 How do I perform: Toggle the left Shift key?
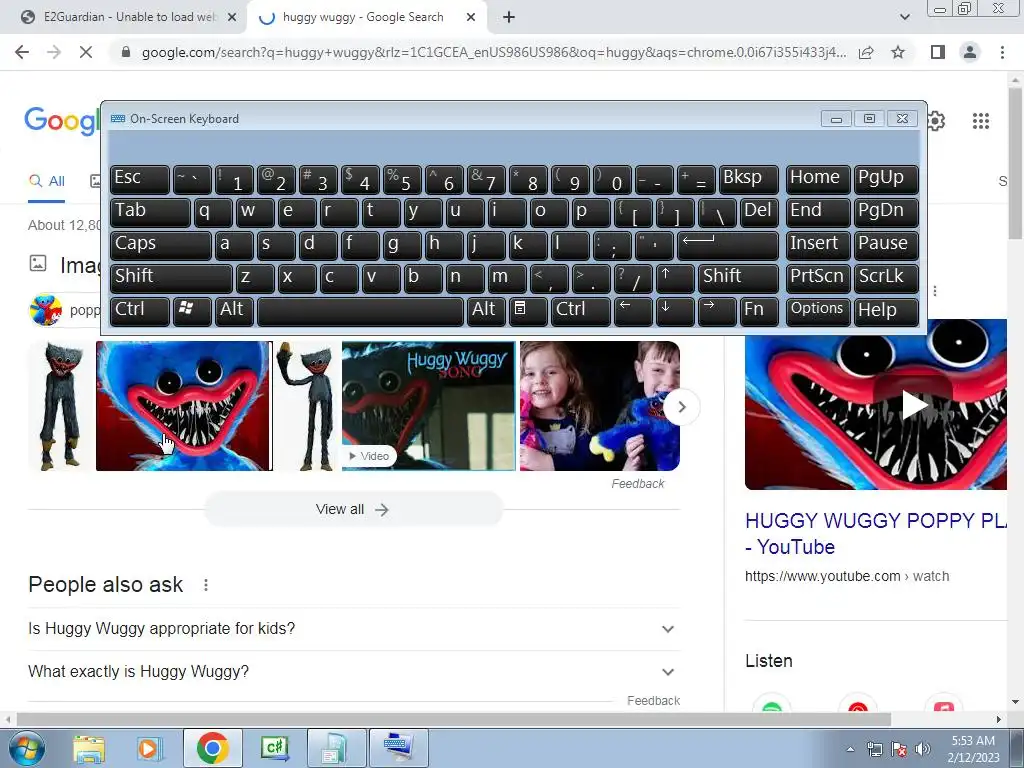tap(171, 278)
